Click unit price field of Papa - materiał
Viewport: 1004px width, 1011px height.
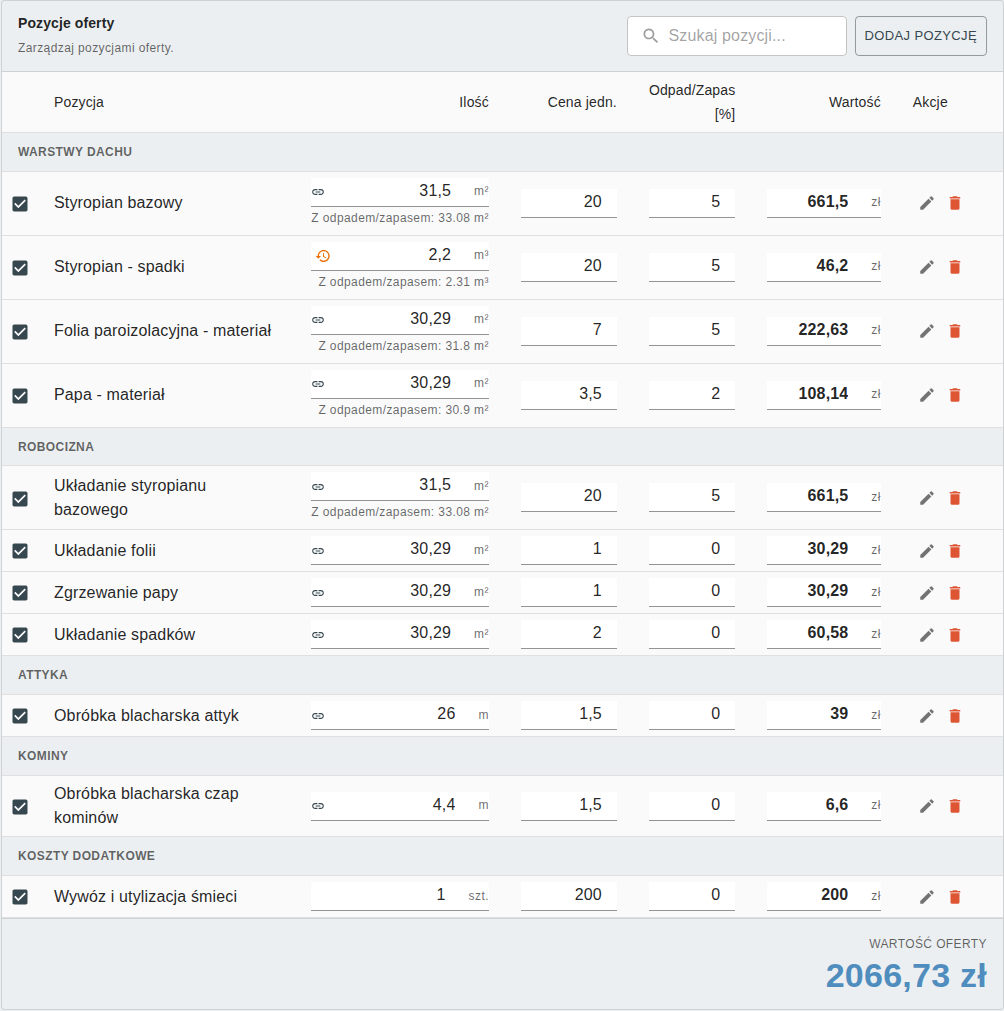[569, 394]
